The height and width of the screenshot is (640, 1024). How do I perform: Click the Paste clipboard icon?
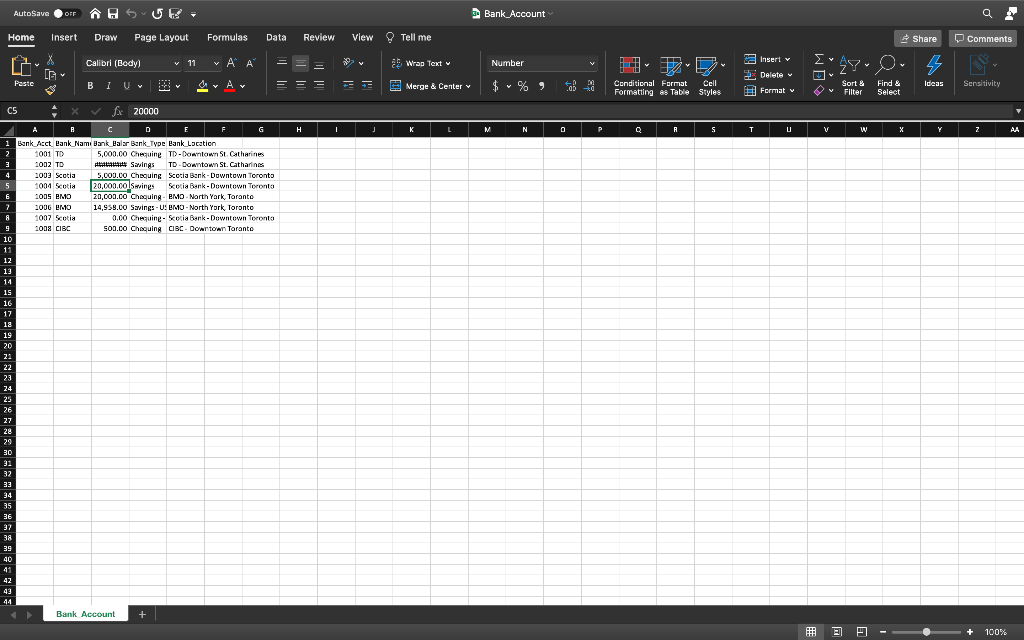click(21, 67)
